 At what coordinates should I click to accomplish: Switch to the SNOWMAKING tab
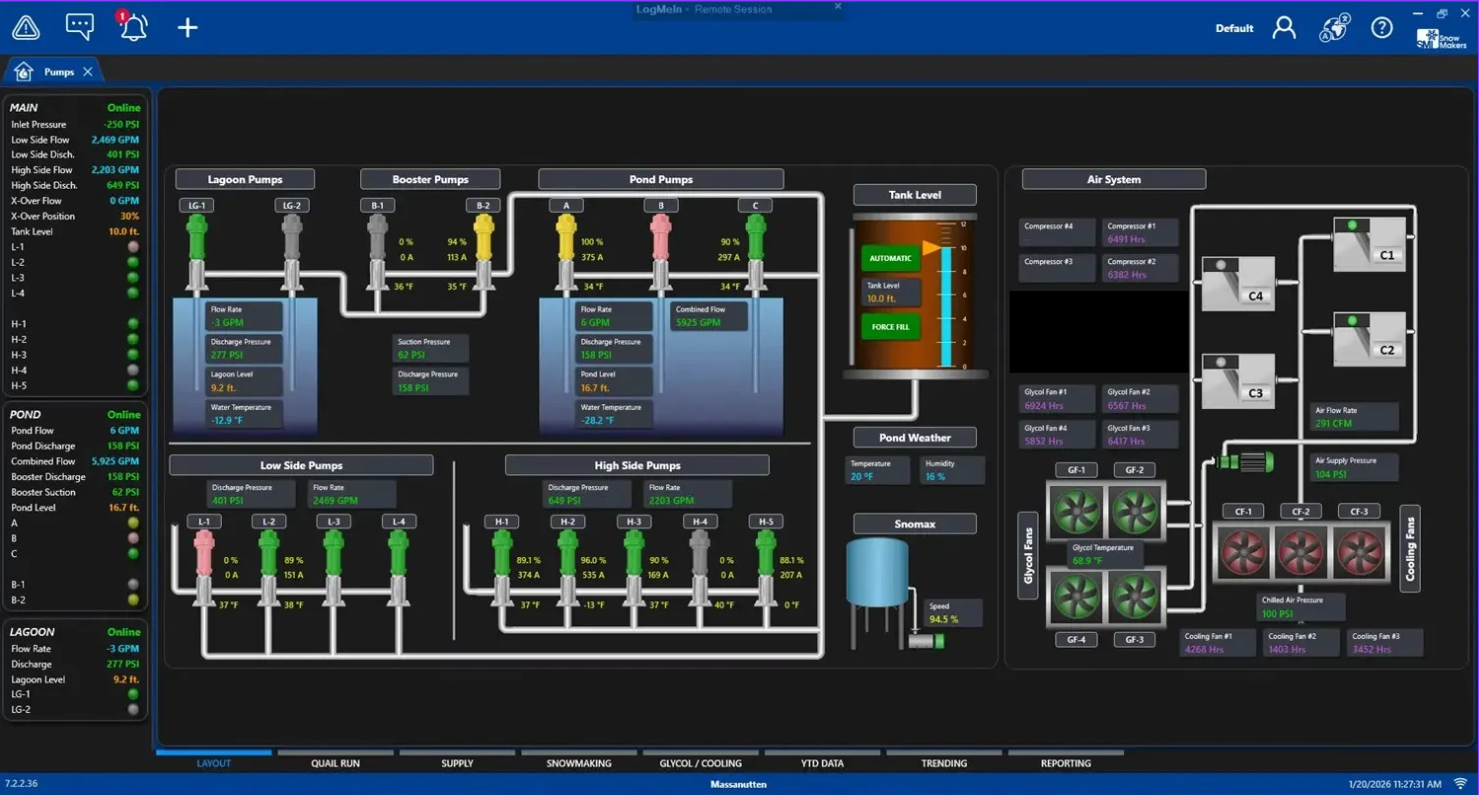pyautogui.click(x=577, y=763)
